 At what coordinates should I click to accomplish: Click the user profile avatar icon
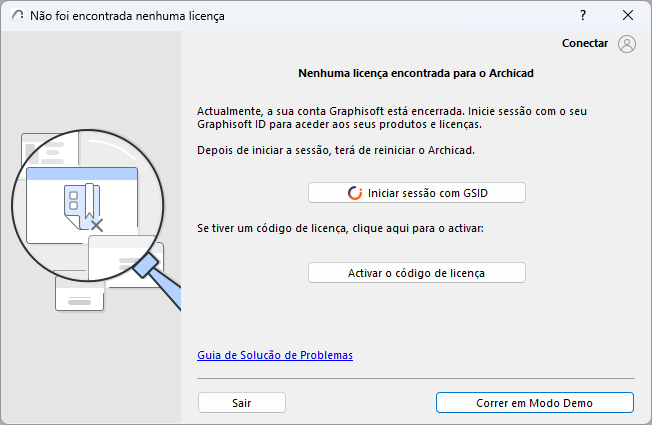coord(627,44)
